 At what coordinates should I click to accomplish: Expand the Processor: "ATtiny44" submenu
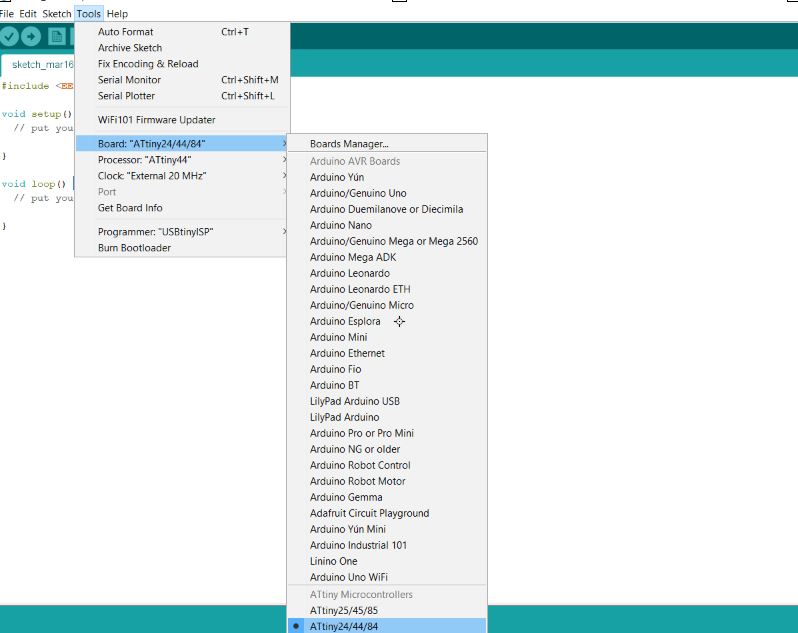pos(182,160)
